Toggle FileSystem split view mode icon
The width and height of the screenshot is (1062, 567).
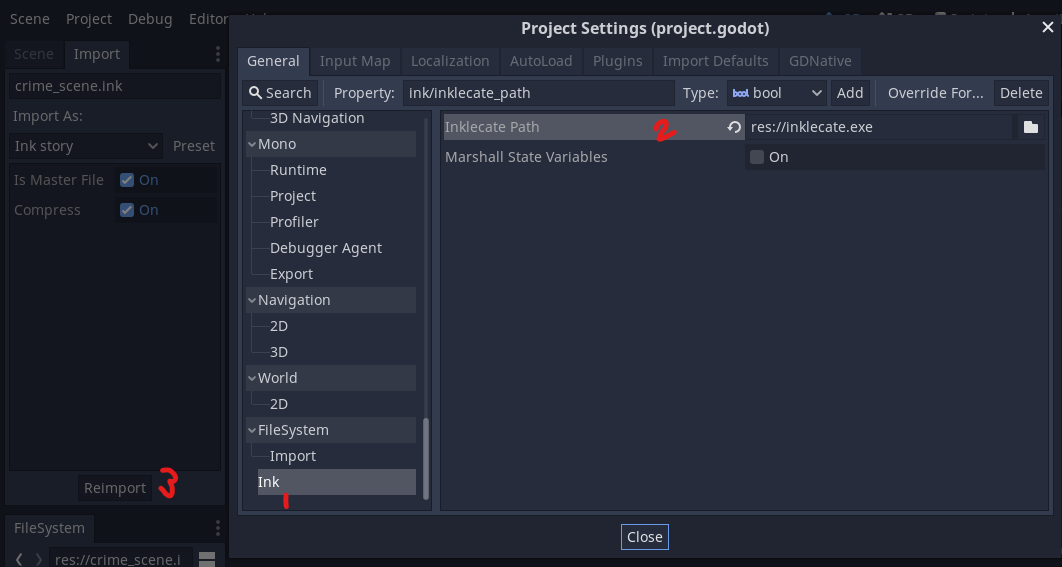(207, 560)
